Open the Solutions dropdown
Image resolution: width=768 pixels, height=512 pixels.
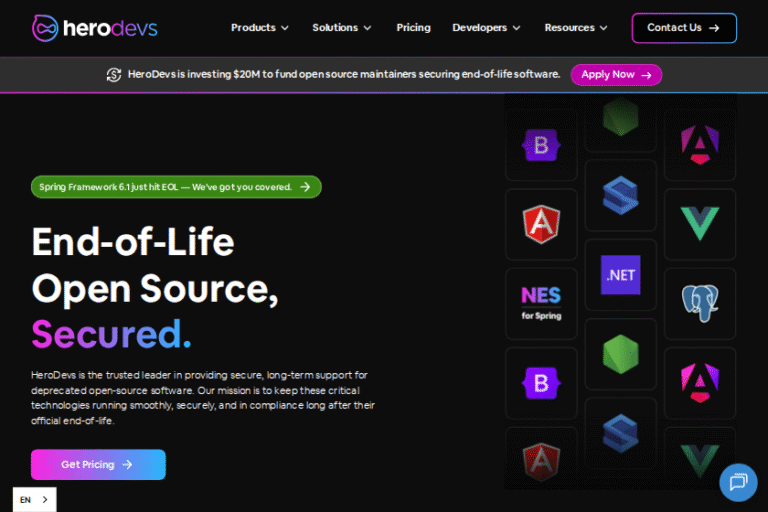click(341, 28)
